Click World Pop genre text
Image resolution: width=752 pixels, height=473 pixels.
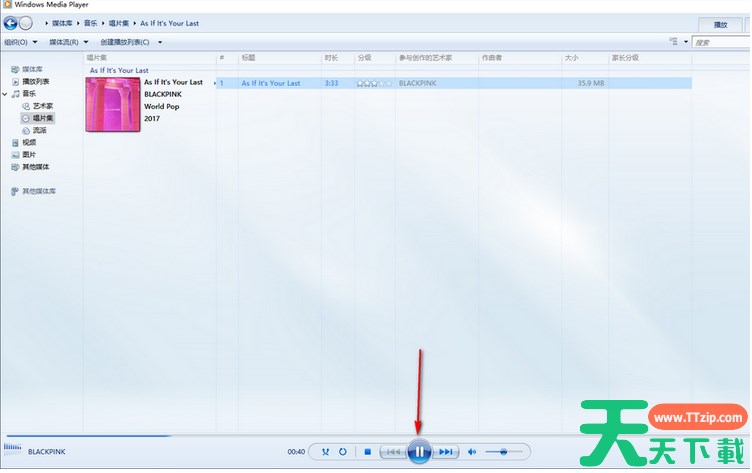click(x=162, y=106)
